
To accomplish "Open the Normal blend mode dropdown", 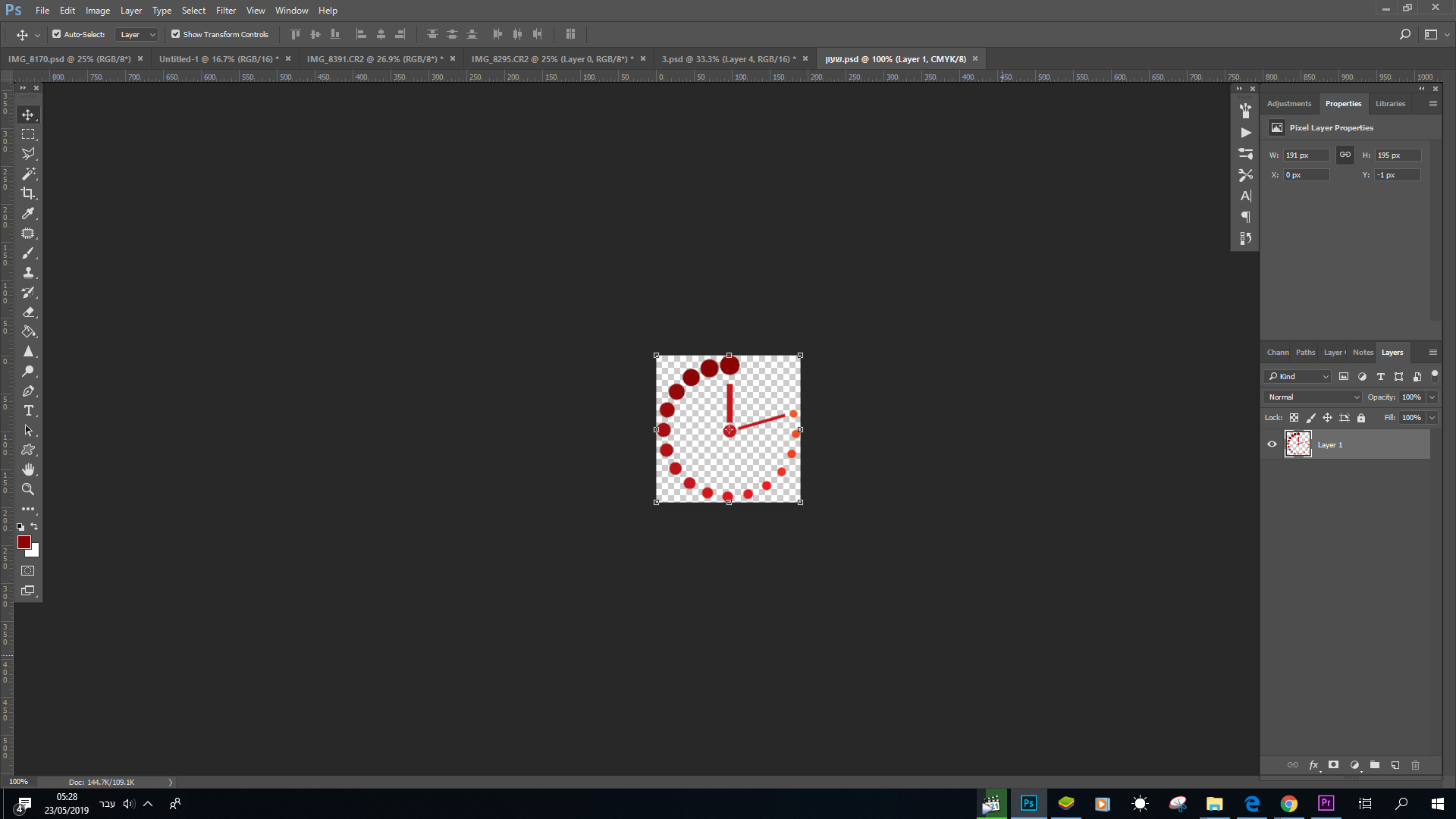I will click(1312, 397).
